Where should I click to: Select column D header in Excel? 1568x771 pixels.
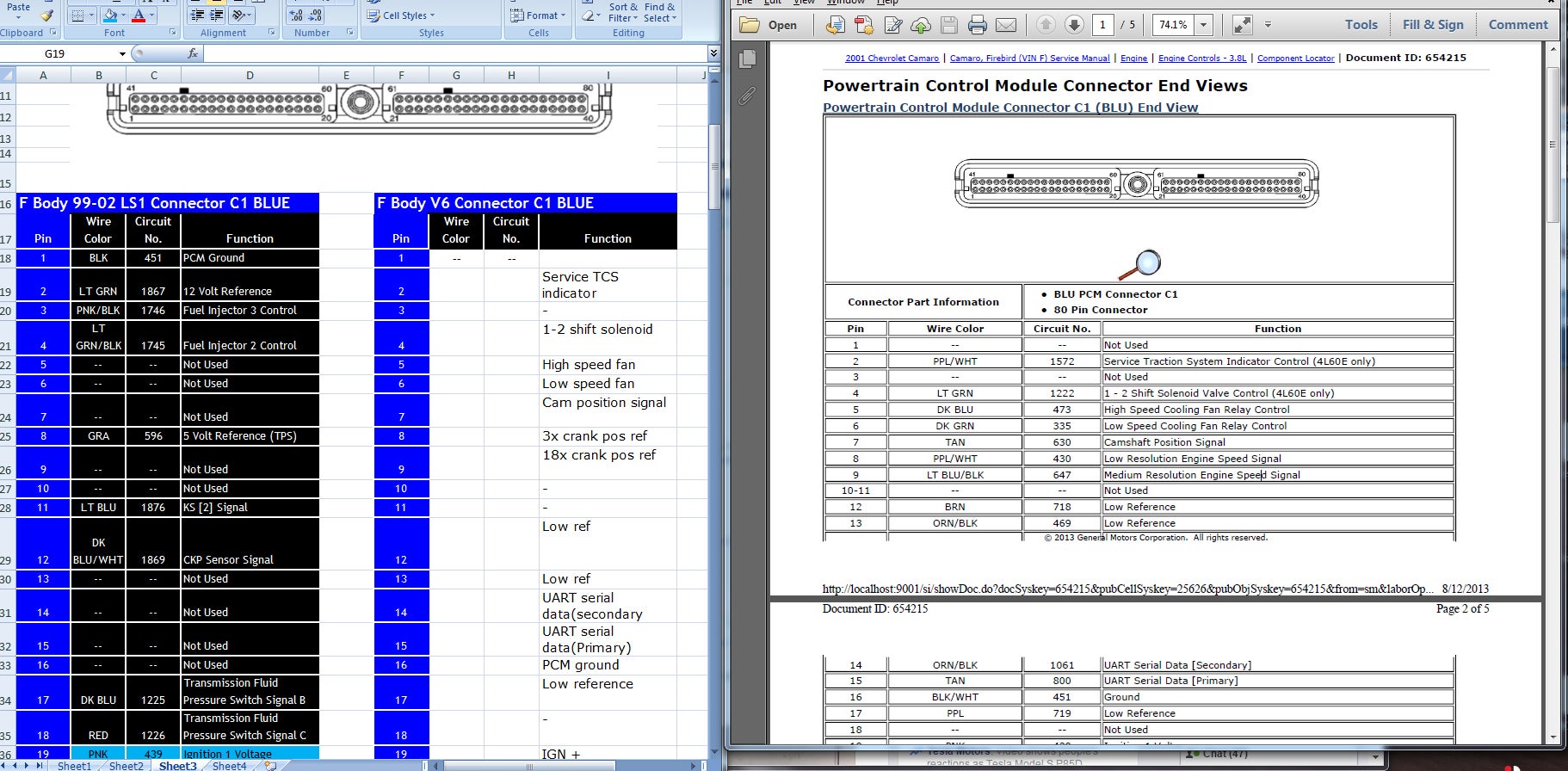[250, 76]
